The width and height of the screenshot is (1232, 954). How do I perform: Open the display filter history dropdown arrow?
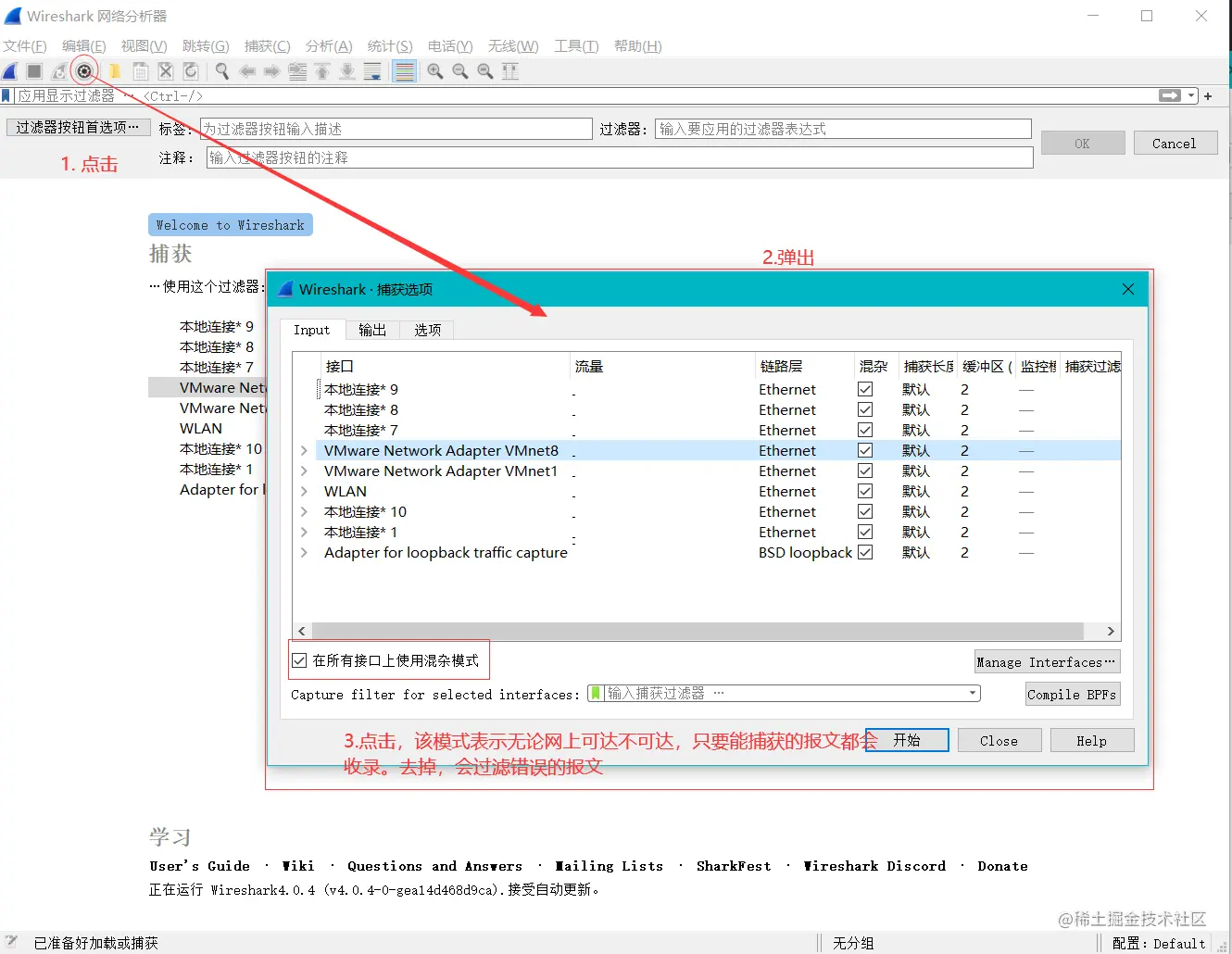pos(1191,95)
